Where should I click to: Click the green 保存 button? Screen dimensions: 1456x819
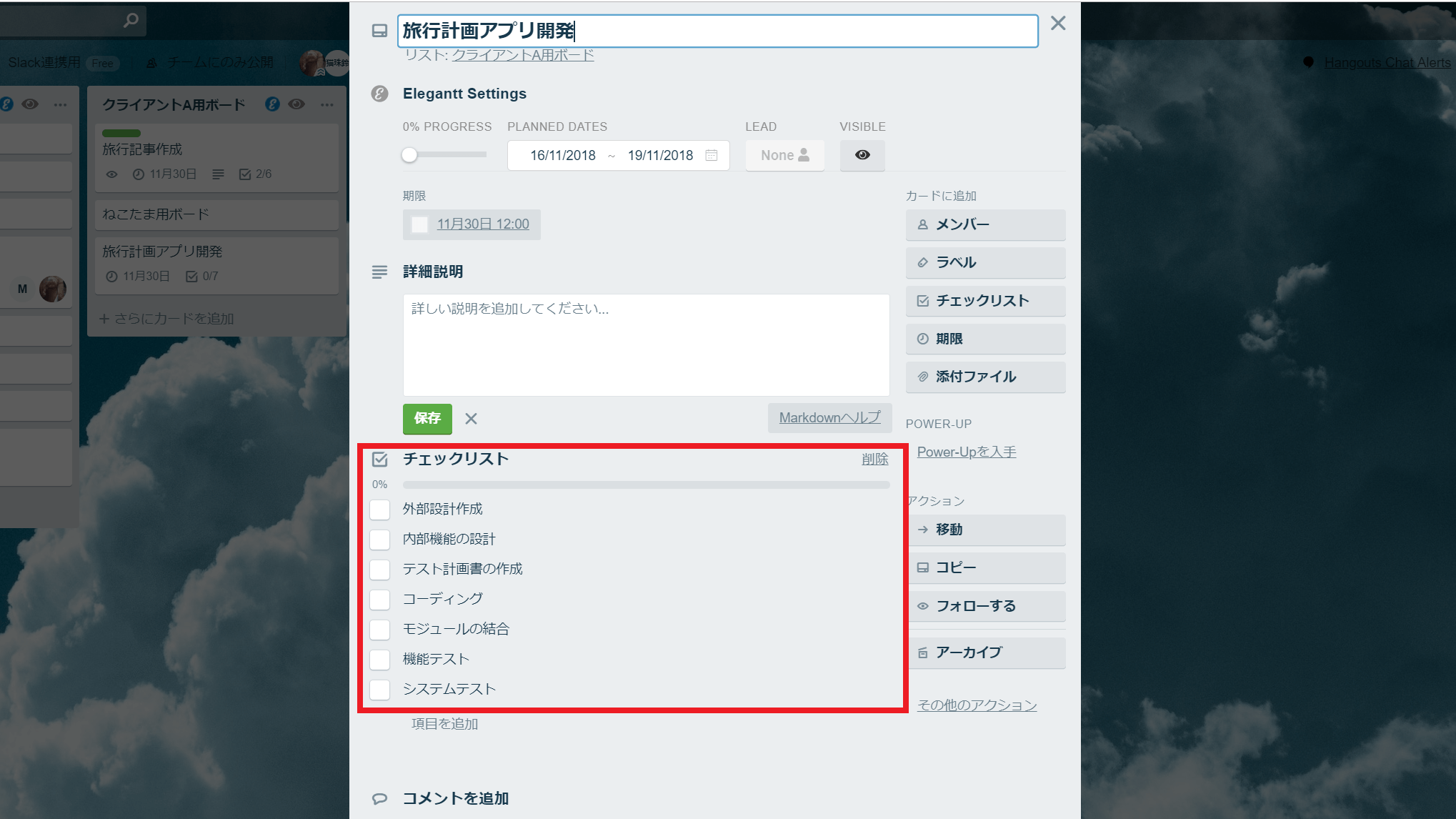(x=427, y=419)
